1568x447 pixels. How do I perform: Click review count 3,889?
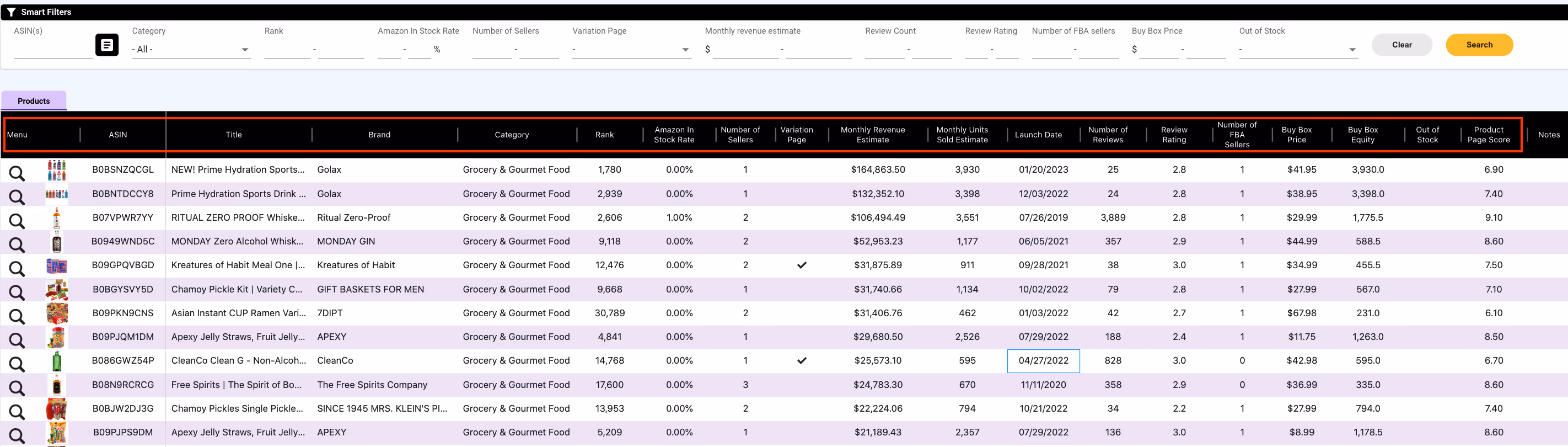[1113, 217]
